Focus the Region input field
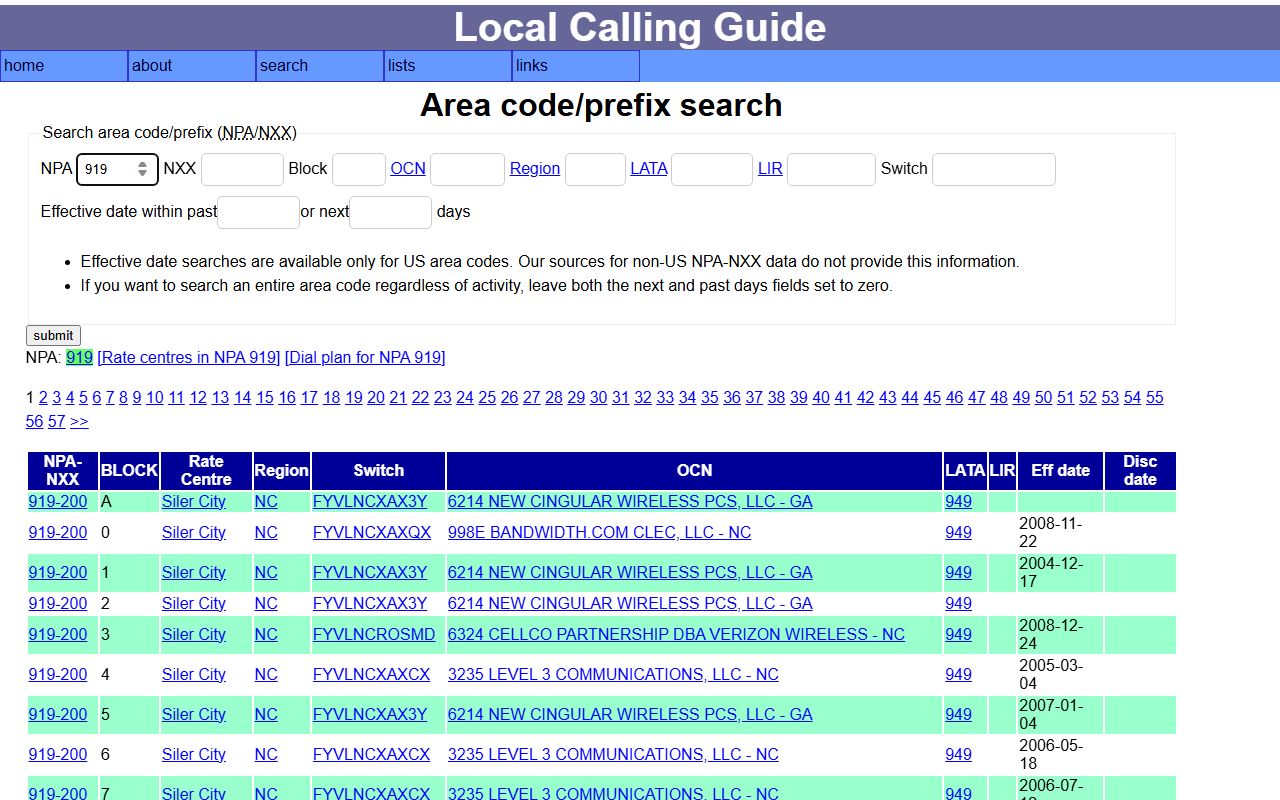 595,169
